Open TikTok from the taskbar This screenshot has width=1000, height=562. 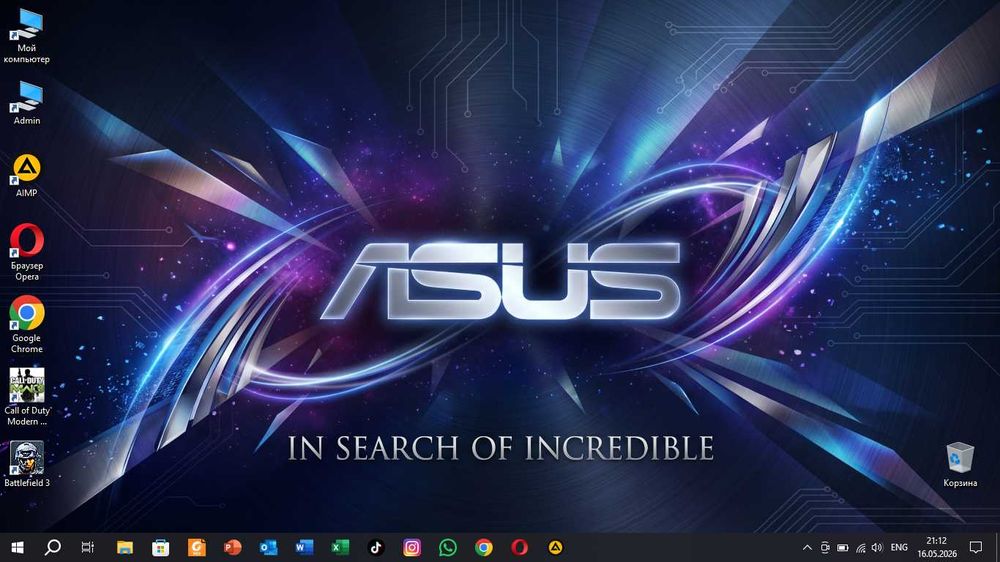[376, 547]
